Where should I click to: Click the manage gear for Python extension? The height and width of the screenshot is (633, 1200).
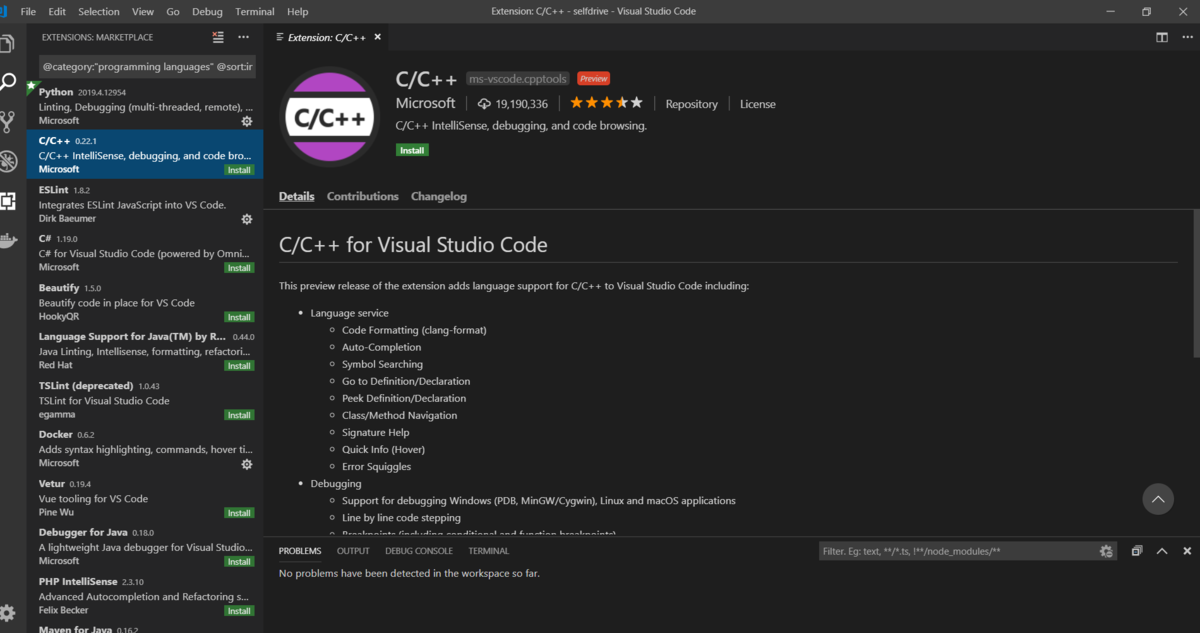point(247,121)
